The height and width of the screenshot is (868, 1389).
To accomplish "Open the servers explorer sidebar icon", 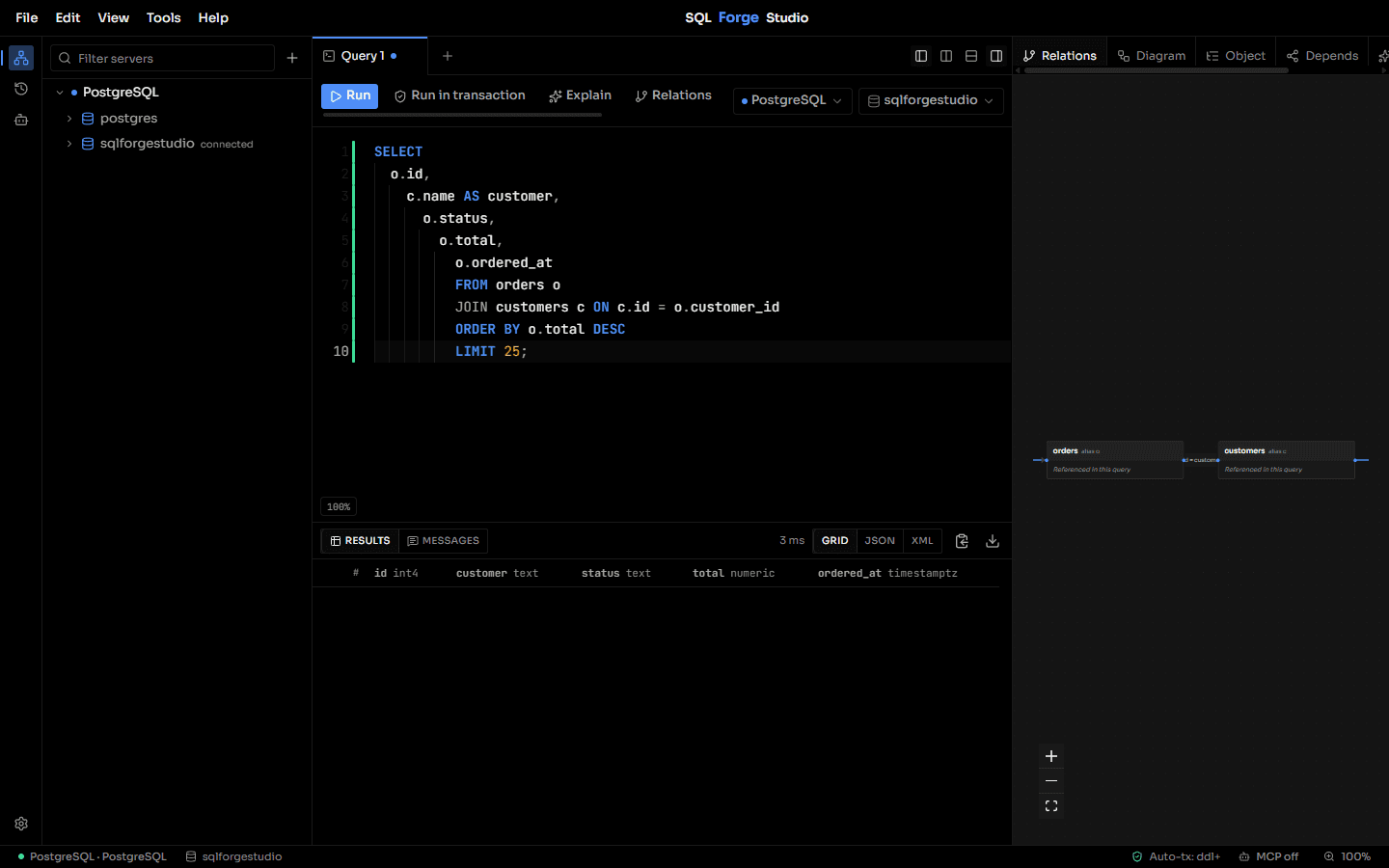I will click(21, 58).
